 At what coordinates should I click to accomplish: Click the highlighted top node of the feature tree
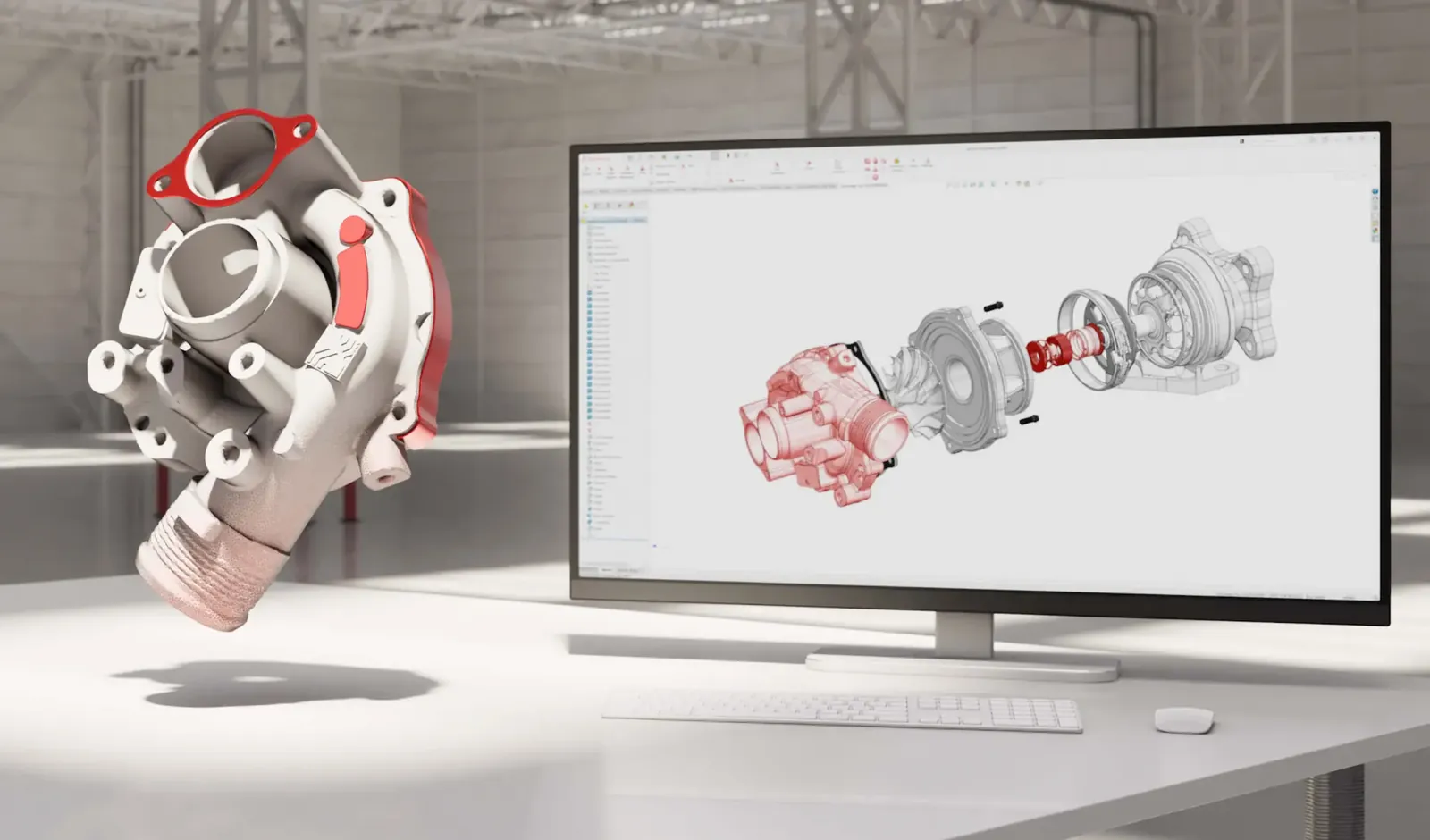616,219
